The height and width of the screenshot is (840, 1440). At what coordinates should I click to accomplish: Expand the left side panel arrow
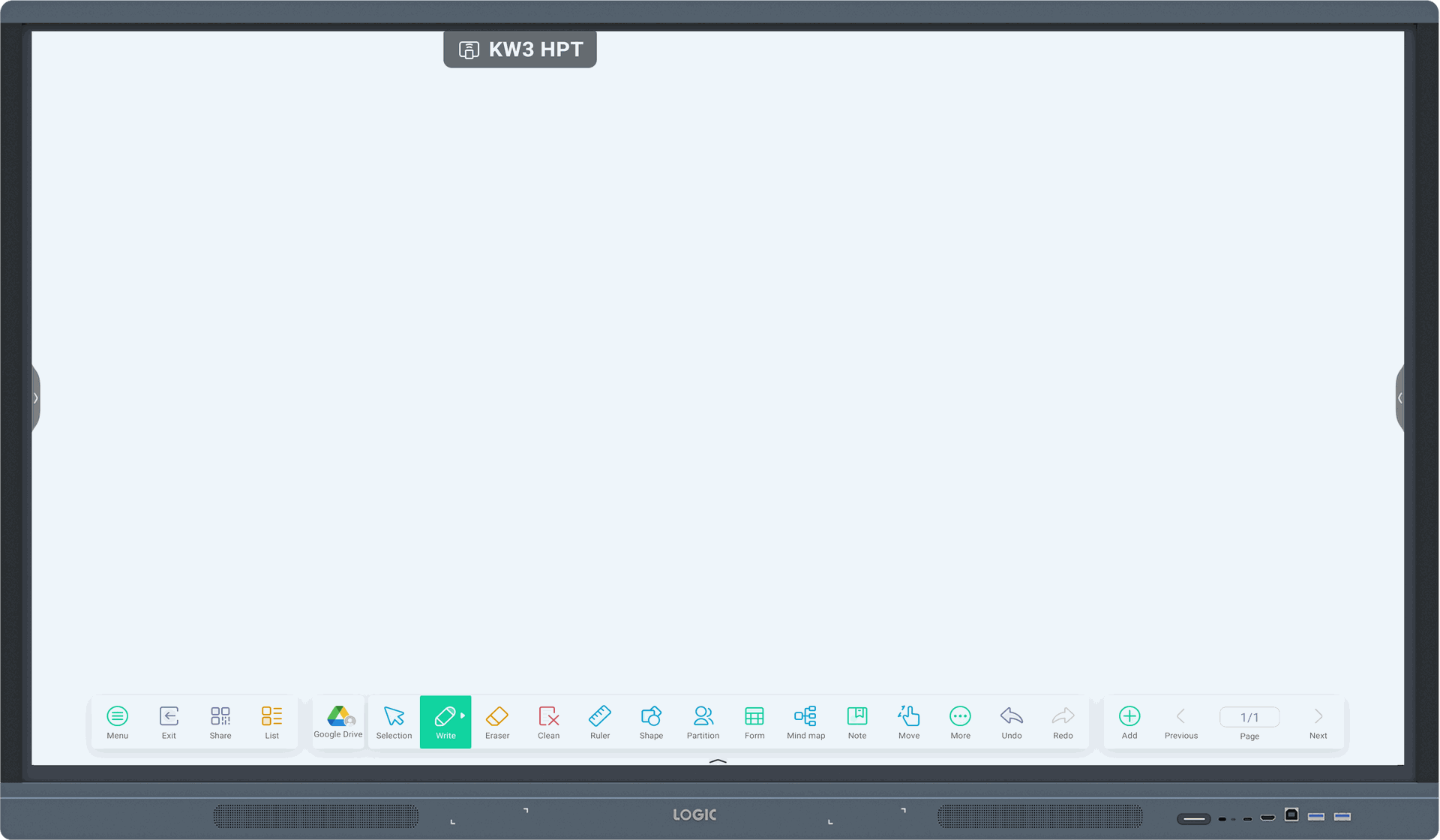pos(35,397)
